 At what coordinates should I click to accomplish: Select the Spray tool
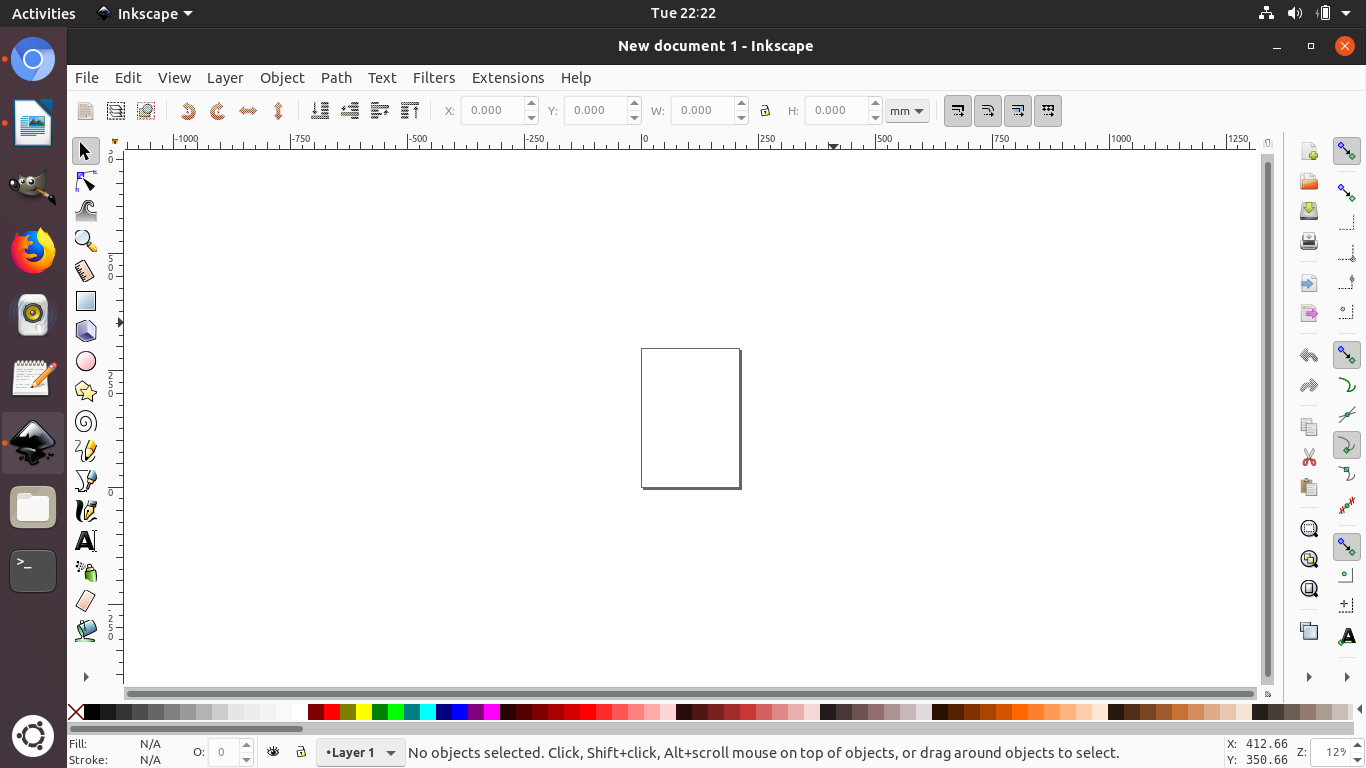coord(86,571)
